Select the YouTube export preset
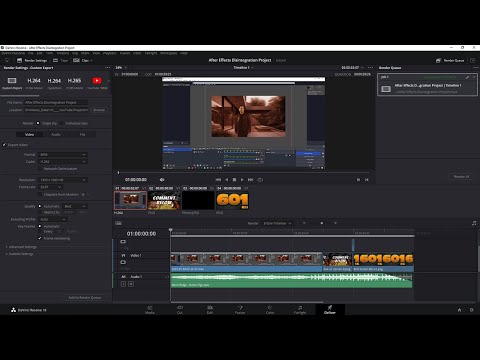Screen dimensions: 480x360 [x=97, y=83]
